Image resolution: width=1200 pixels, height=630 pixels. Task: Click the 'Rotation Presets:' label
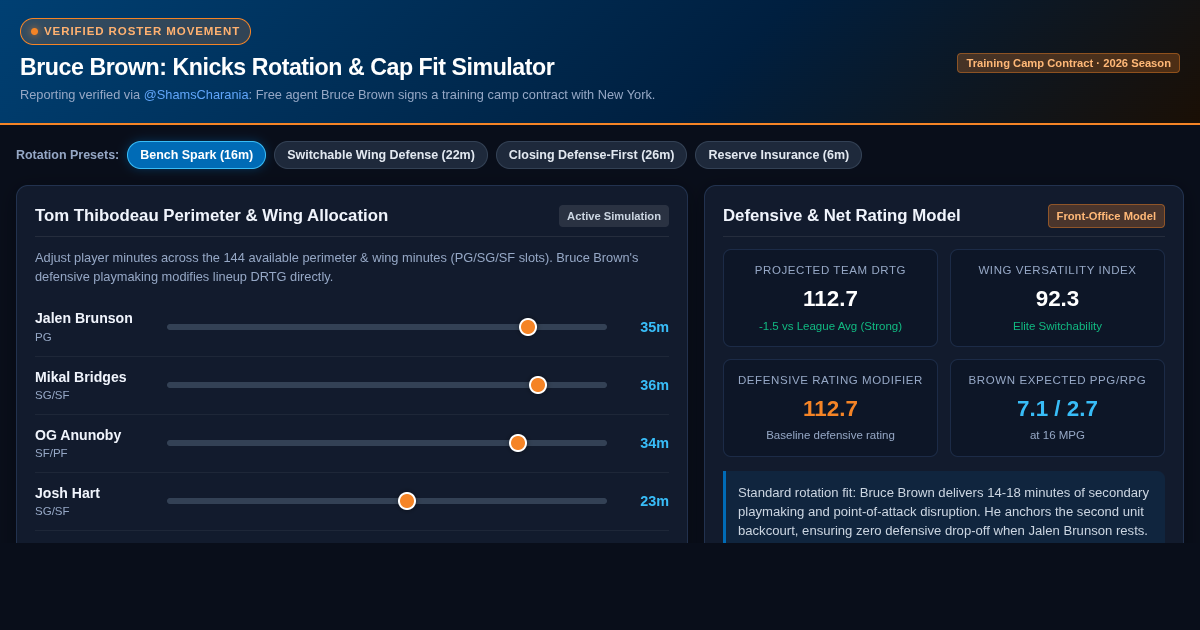[x=67, y=155]
